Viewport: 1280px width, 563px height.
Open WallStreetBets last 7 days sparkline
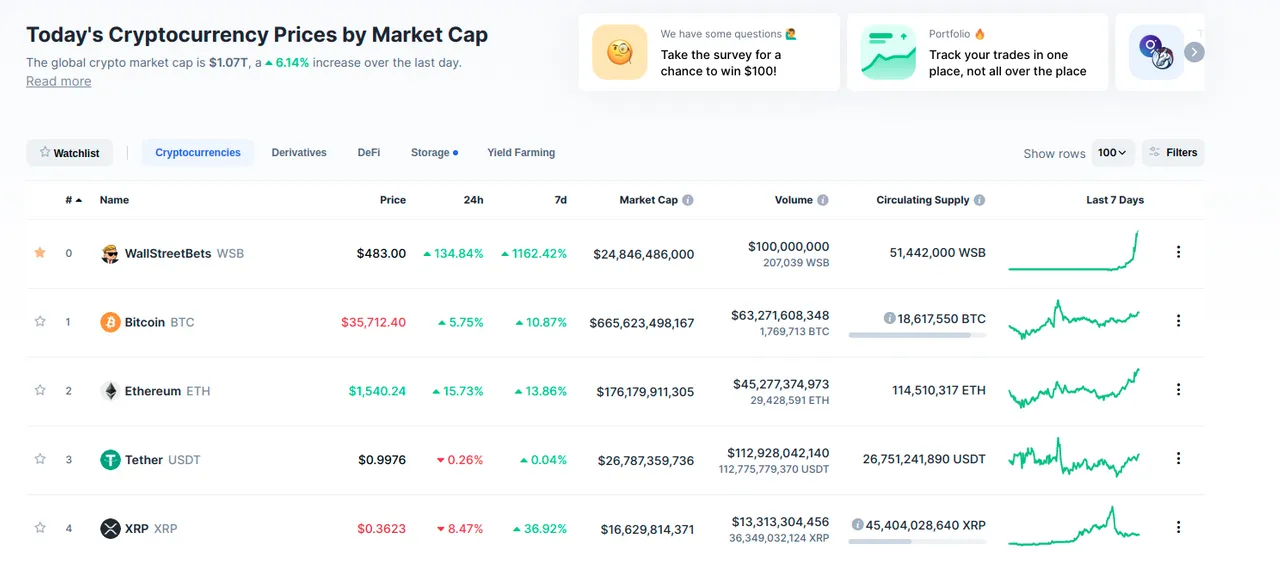[x=1074, y=251]
